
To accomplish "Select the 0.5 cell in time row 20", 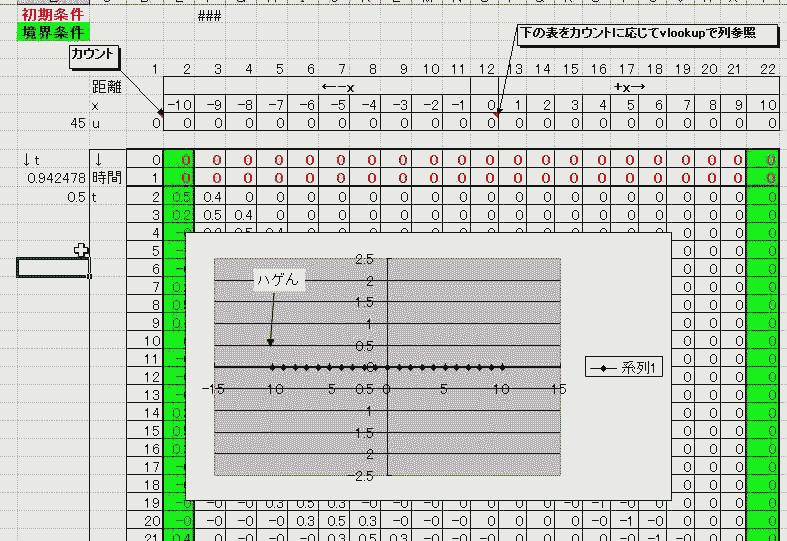I will pos(334,521).
